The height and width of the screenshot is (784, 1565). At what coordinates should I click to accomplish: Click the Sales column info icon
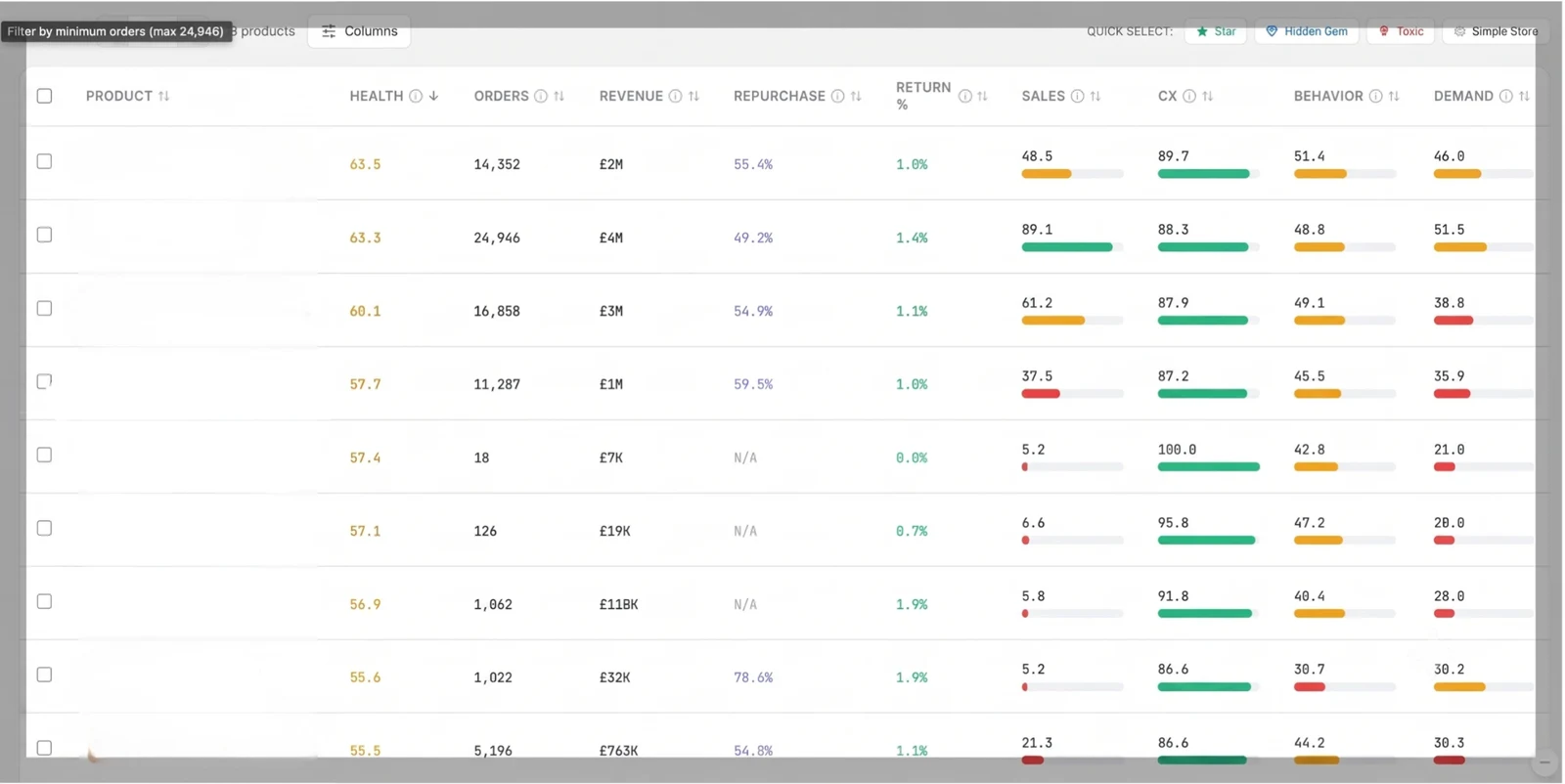click(1077, 96)
